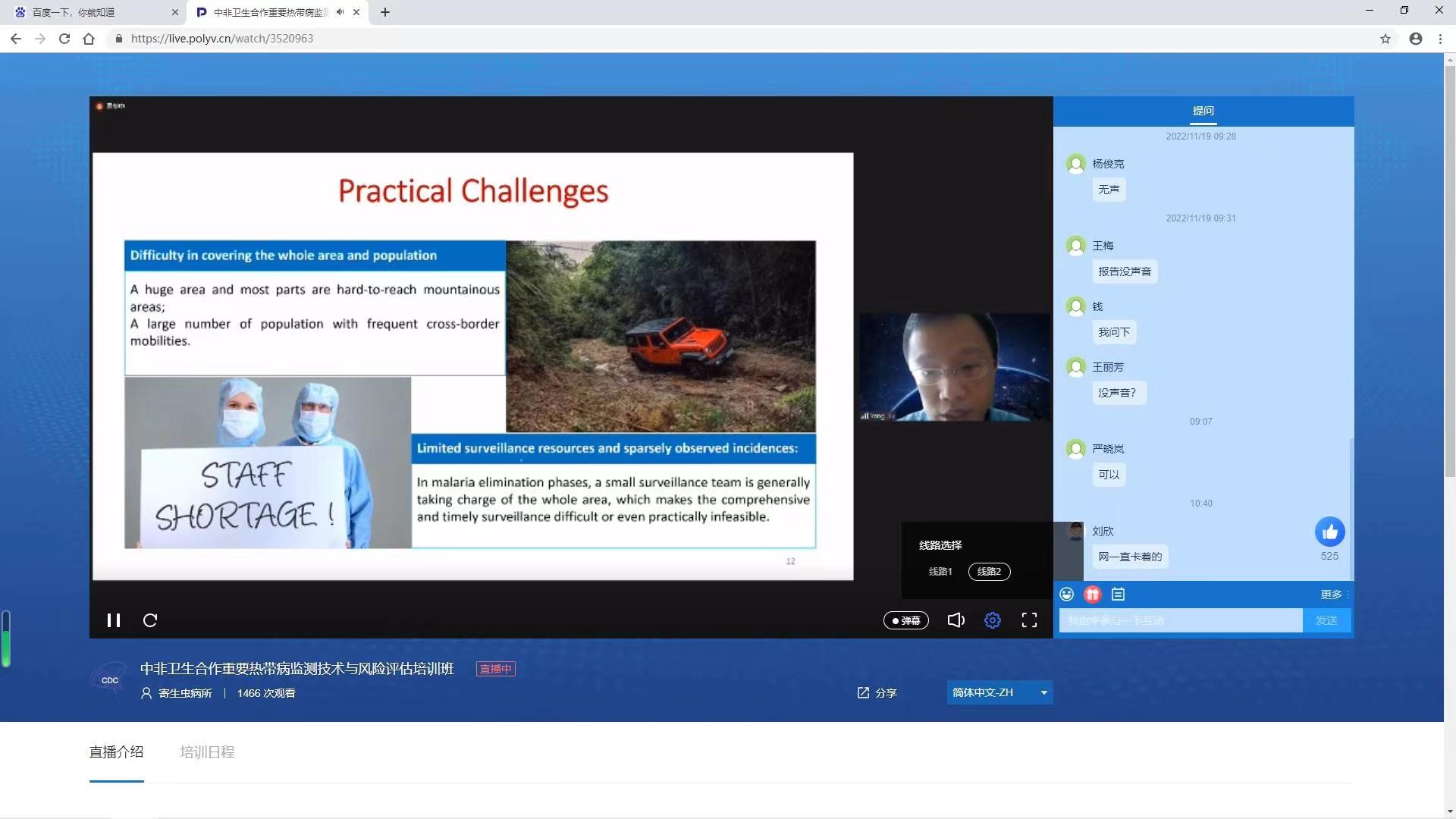Select 线路2 stream route
Screen dimensions: 1456x819
tap(989, 572)
